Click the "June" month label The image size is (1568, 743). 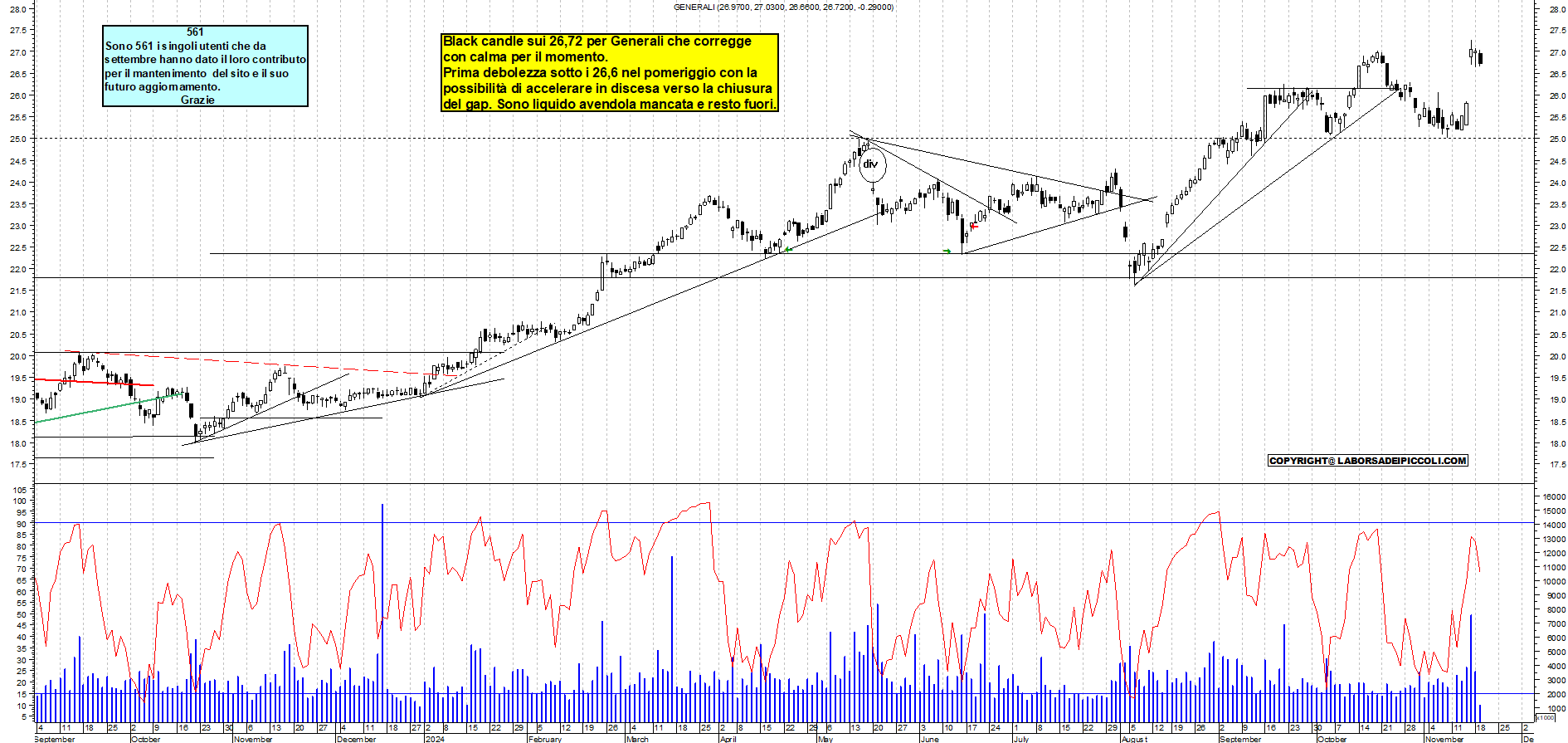coord(930,739)
